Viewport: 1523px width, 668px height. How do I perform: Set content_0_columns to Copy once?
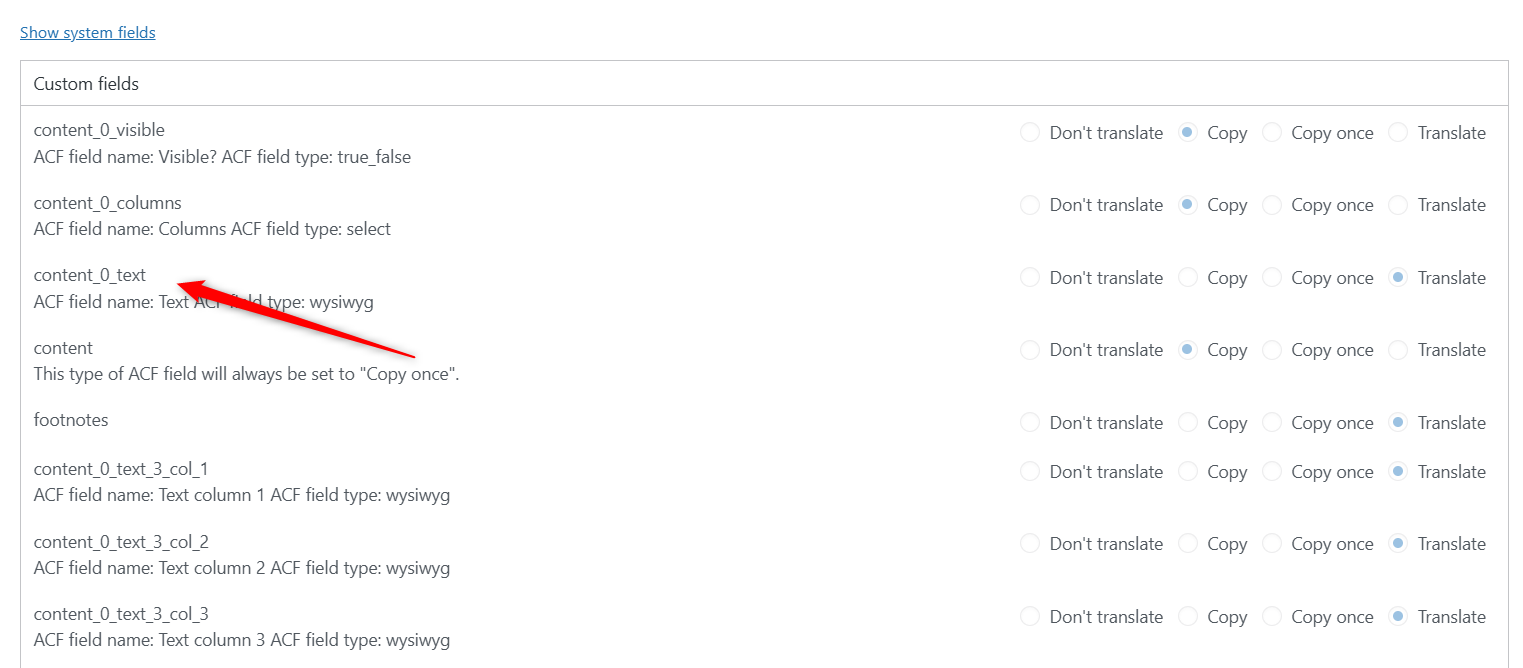tap(1272, 205)
